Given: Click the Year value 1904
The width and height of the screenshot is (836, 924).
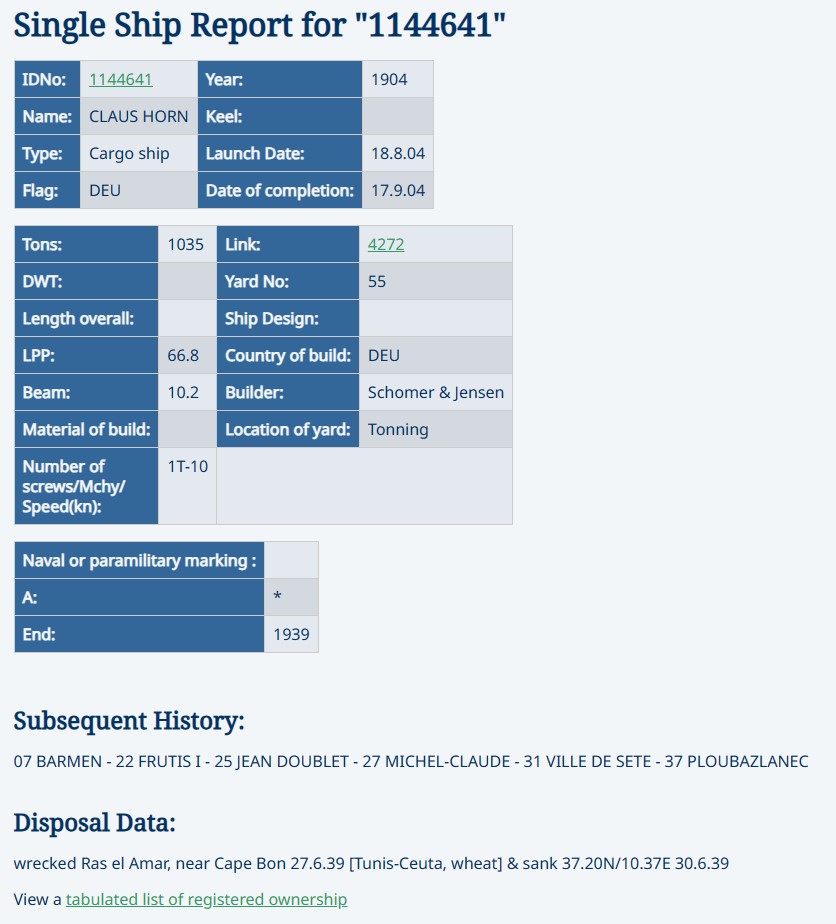Looking at the screenshot, I should (x=389, y=79).
